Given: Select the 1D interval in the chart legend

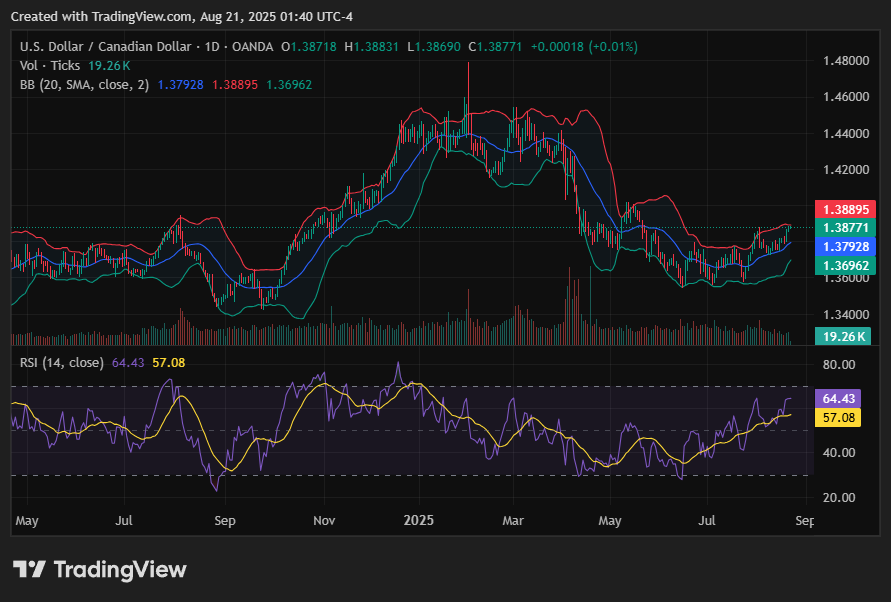Looking at the screenshot, I should coord(212,47).
